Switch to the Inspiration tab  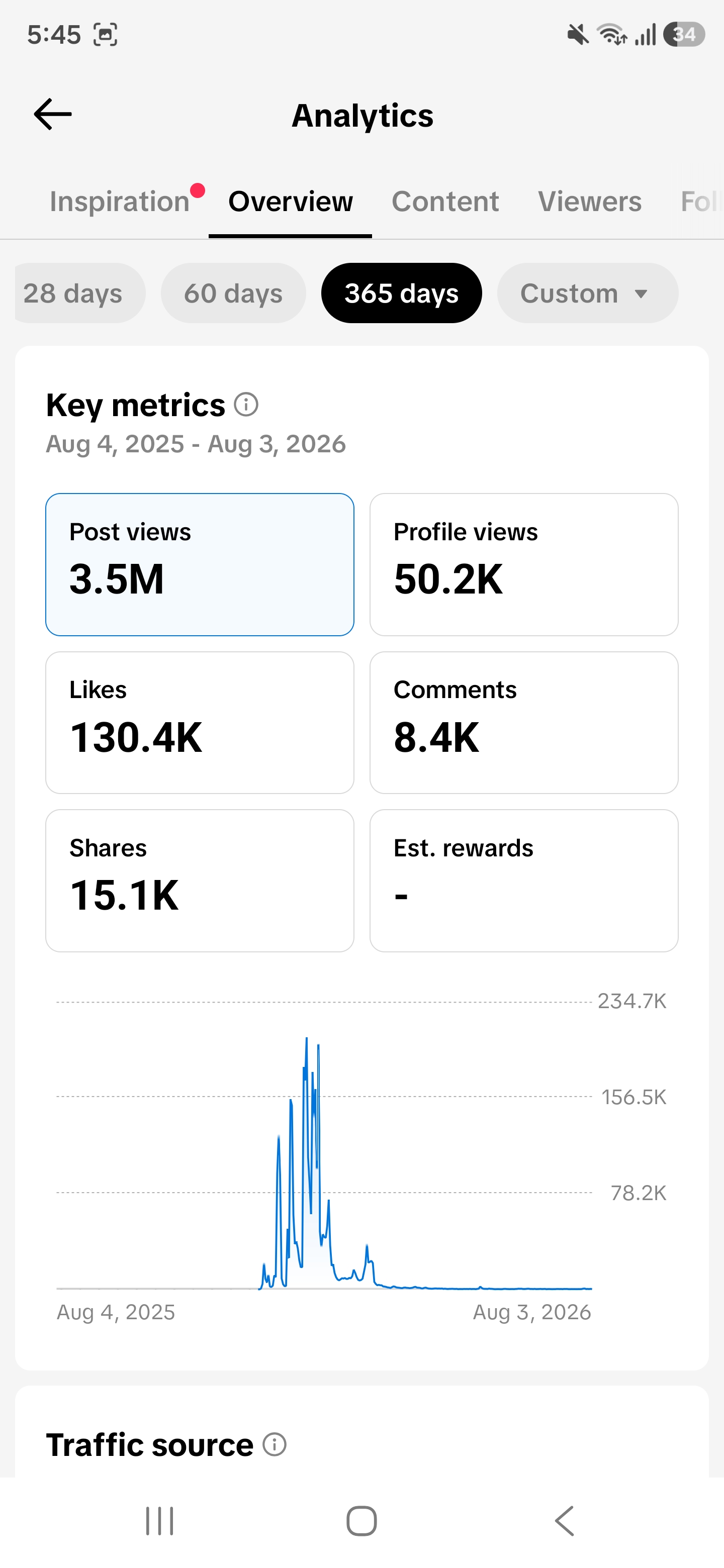pos(119,202)
